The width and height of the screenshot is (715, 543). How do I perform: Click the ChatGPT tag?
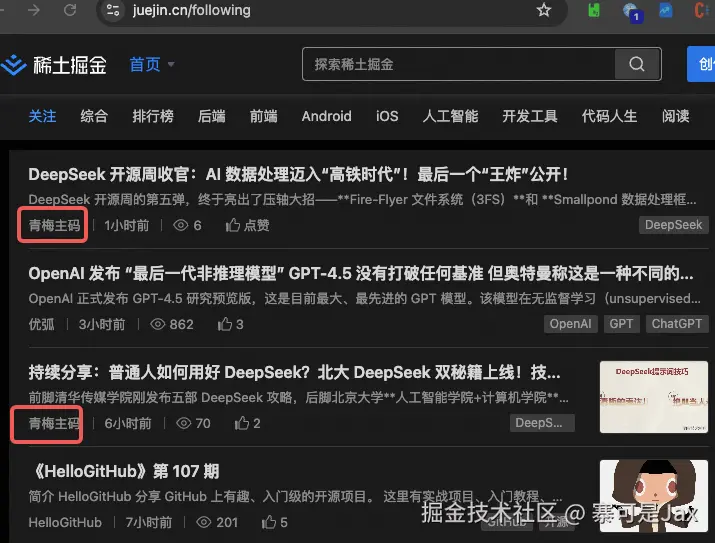(676, 324)
